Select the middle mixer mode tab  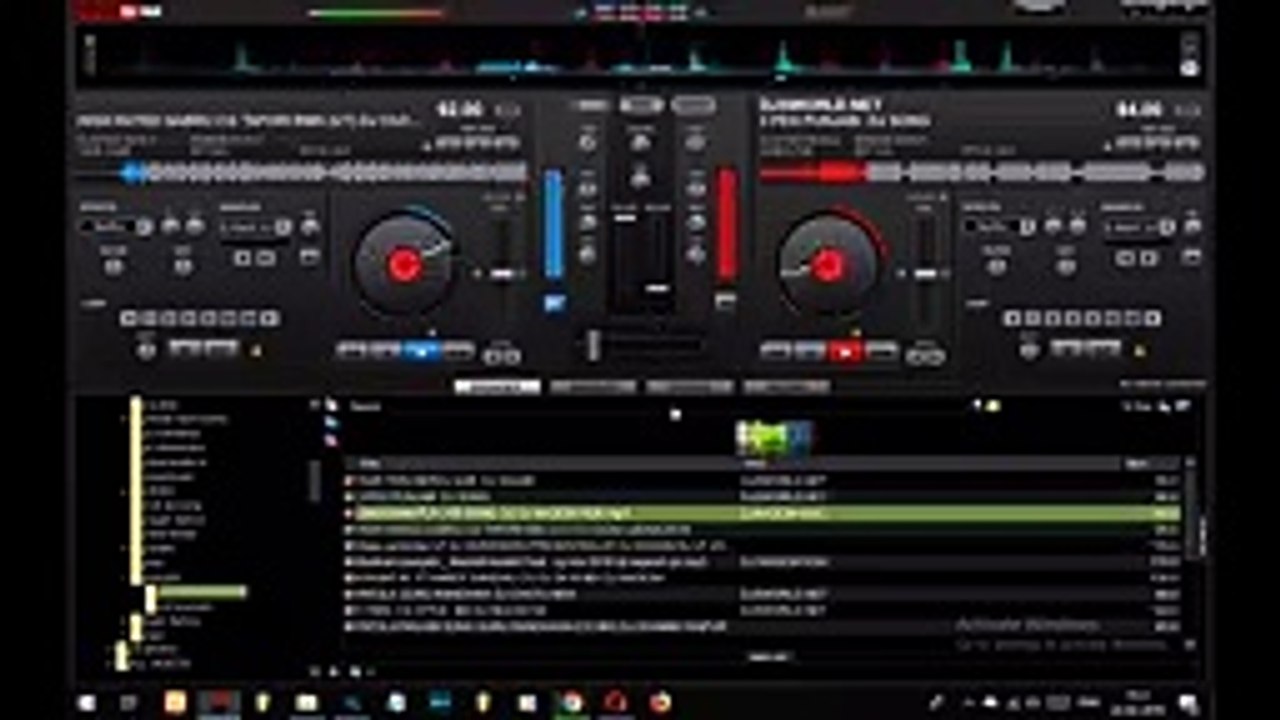[641, 105]
